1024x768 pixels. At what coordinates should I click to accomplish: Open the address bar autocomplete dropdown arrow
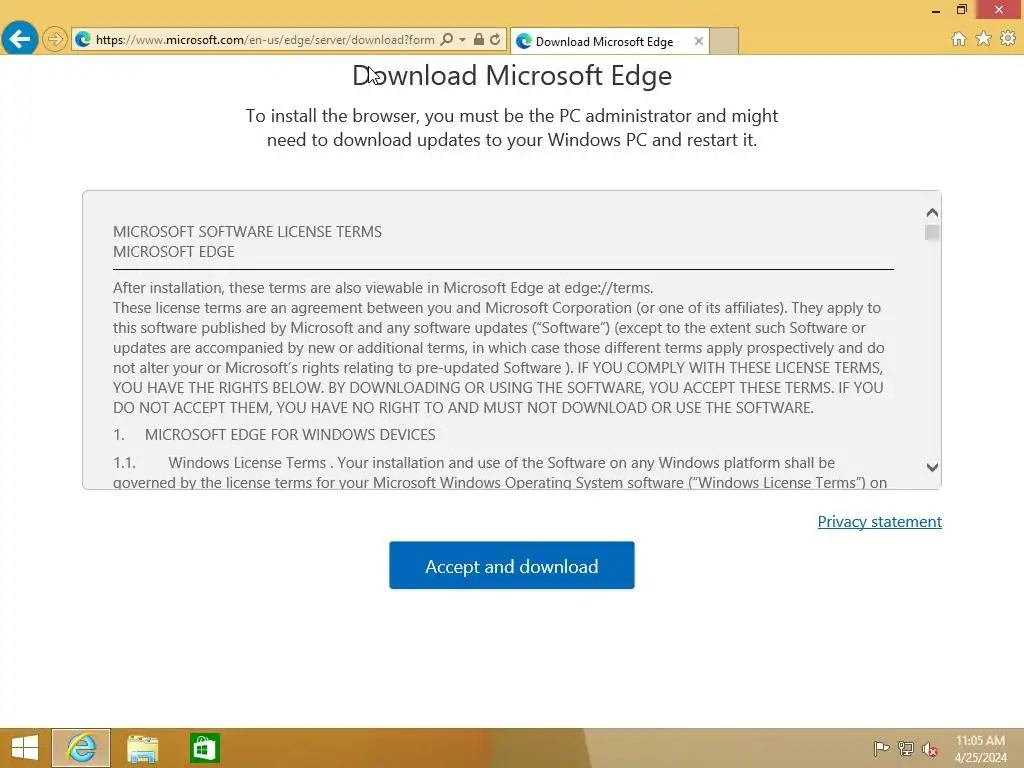(x=462, y=40)
